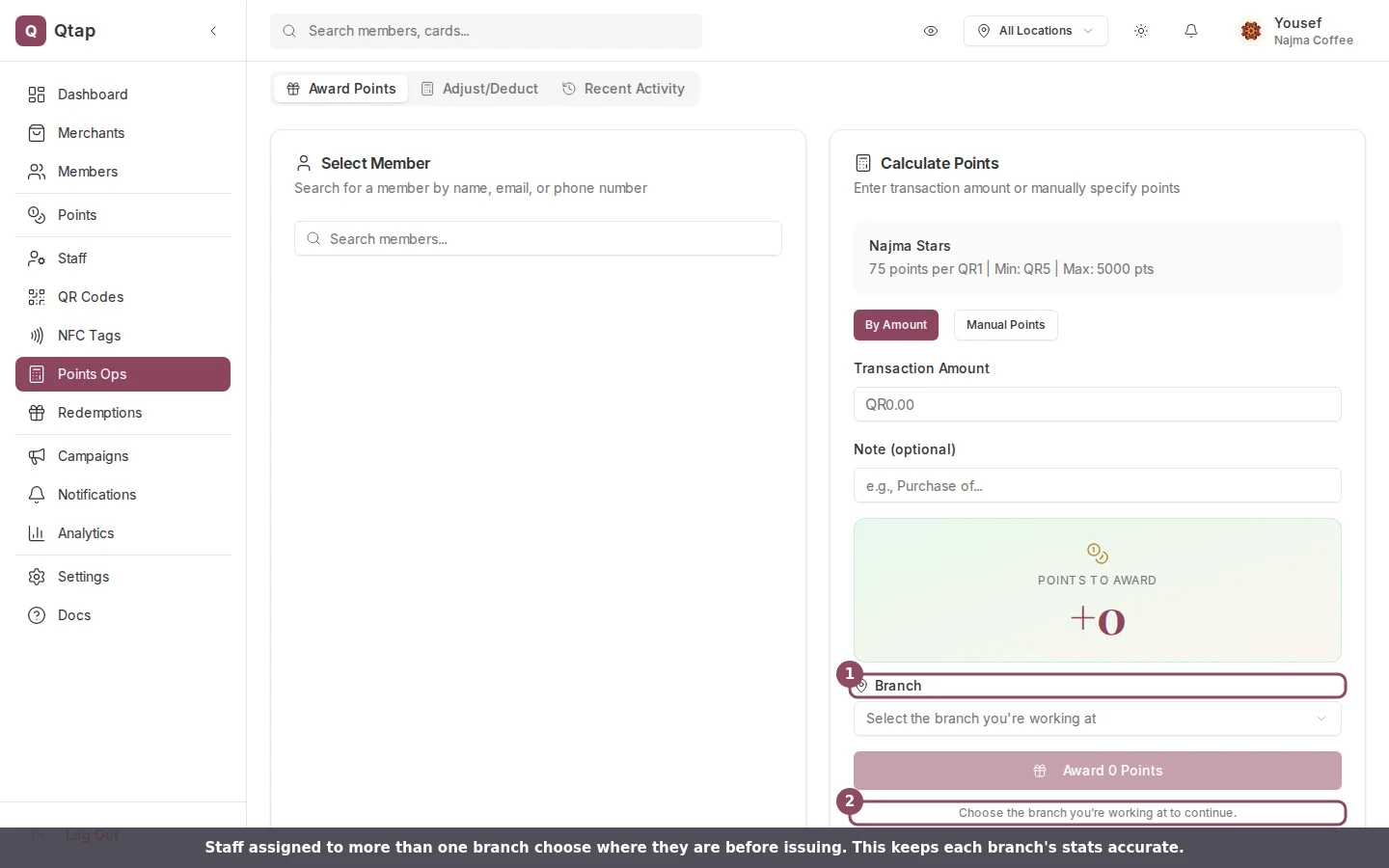The image size is (1389, 868).
Task: Click the Notifications bell icon in sidebar
Action: (37, 495)
